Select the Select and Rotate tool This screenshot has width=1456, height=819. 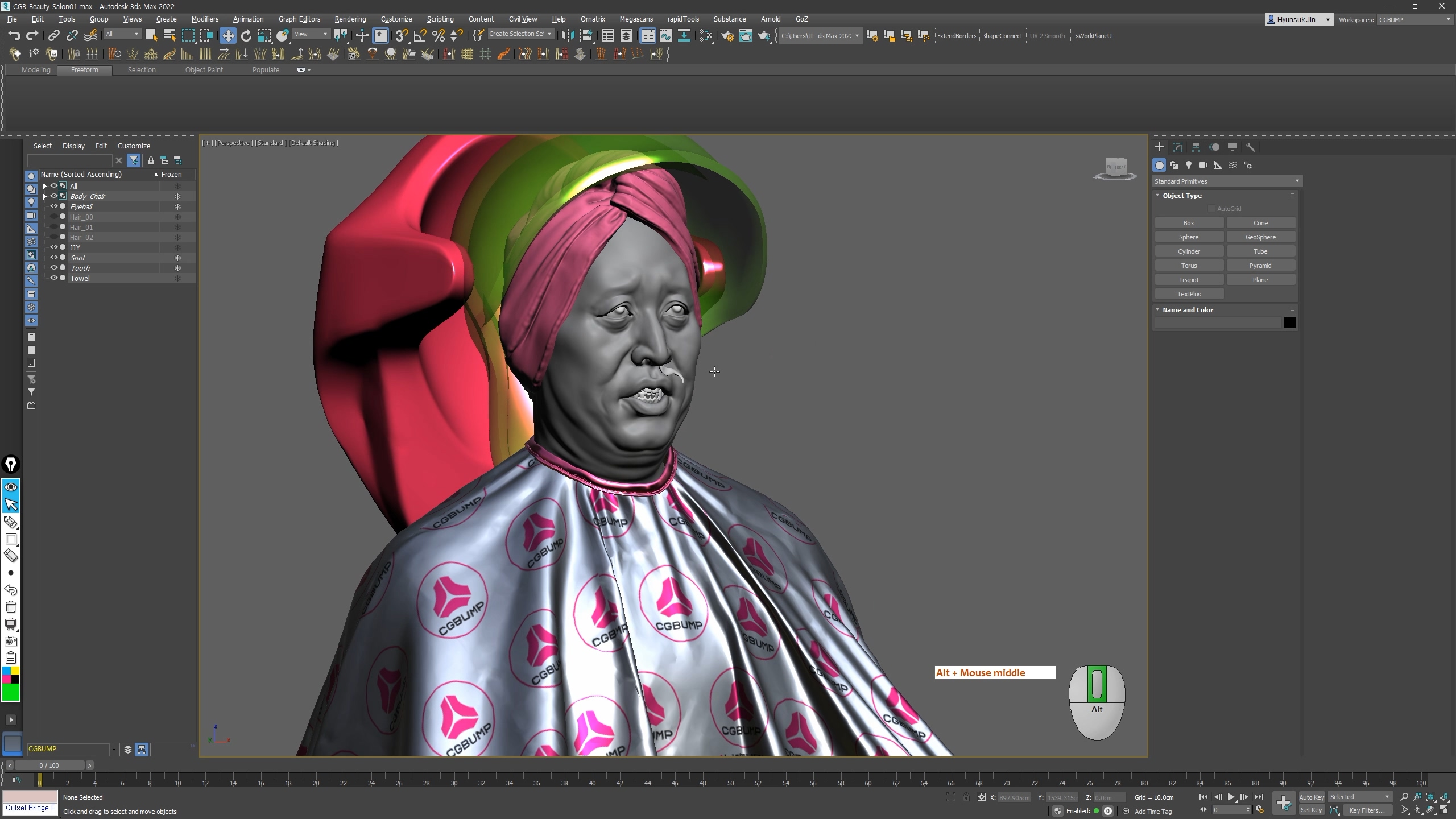[x=246, y=36]
